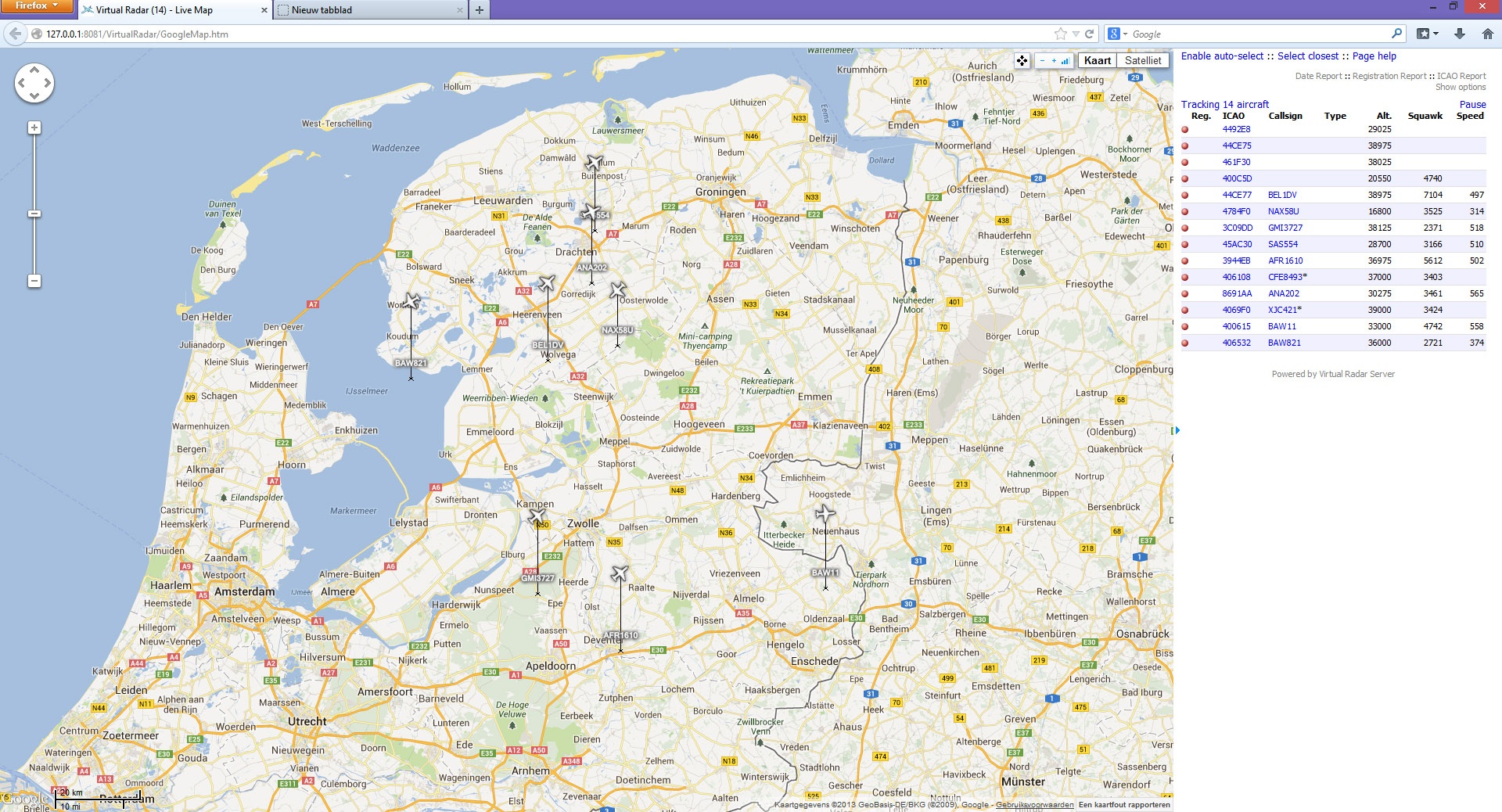Screen dimensions: 1502x812
Task: Pan the map left with the arrow
Action: point(21,83)
